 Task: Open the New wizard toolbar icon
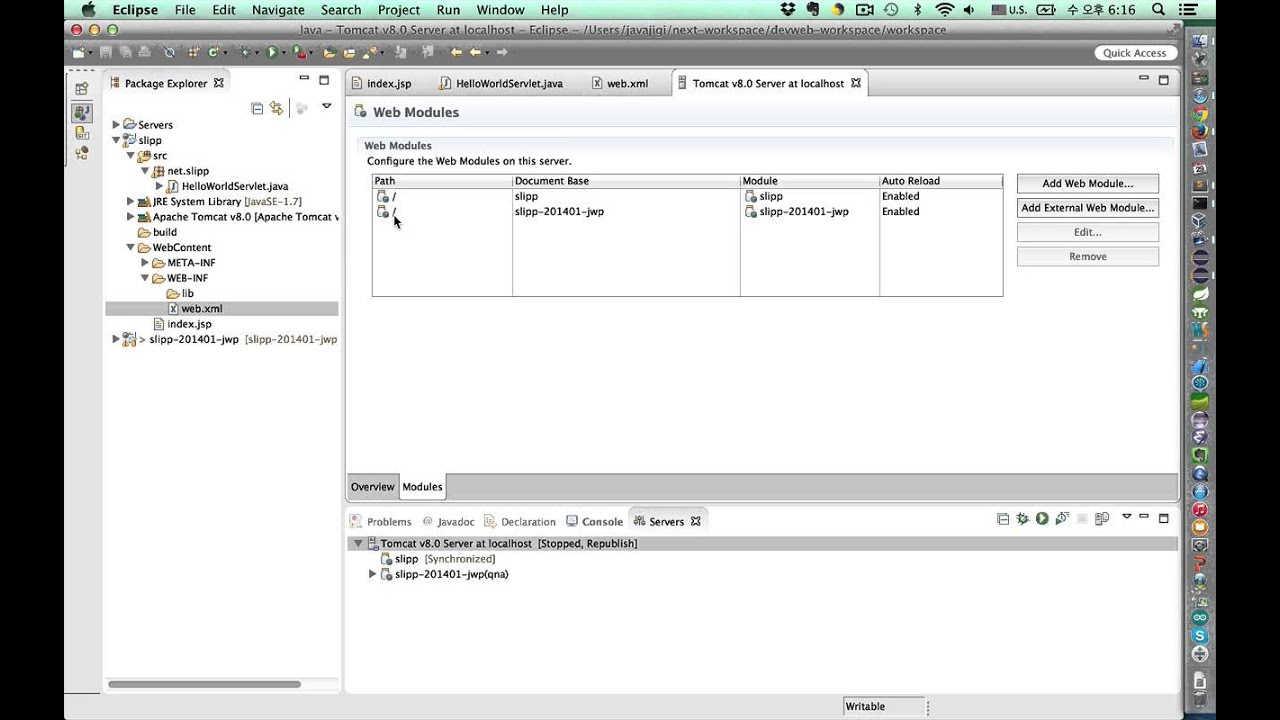tap(78, 52)
